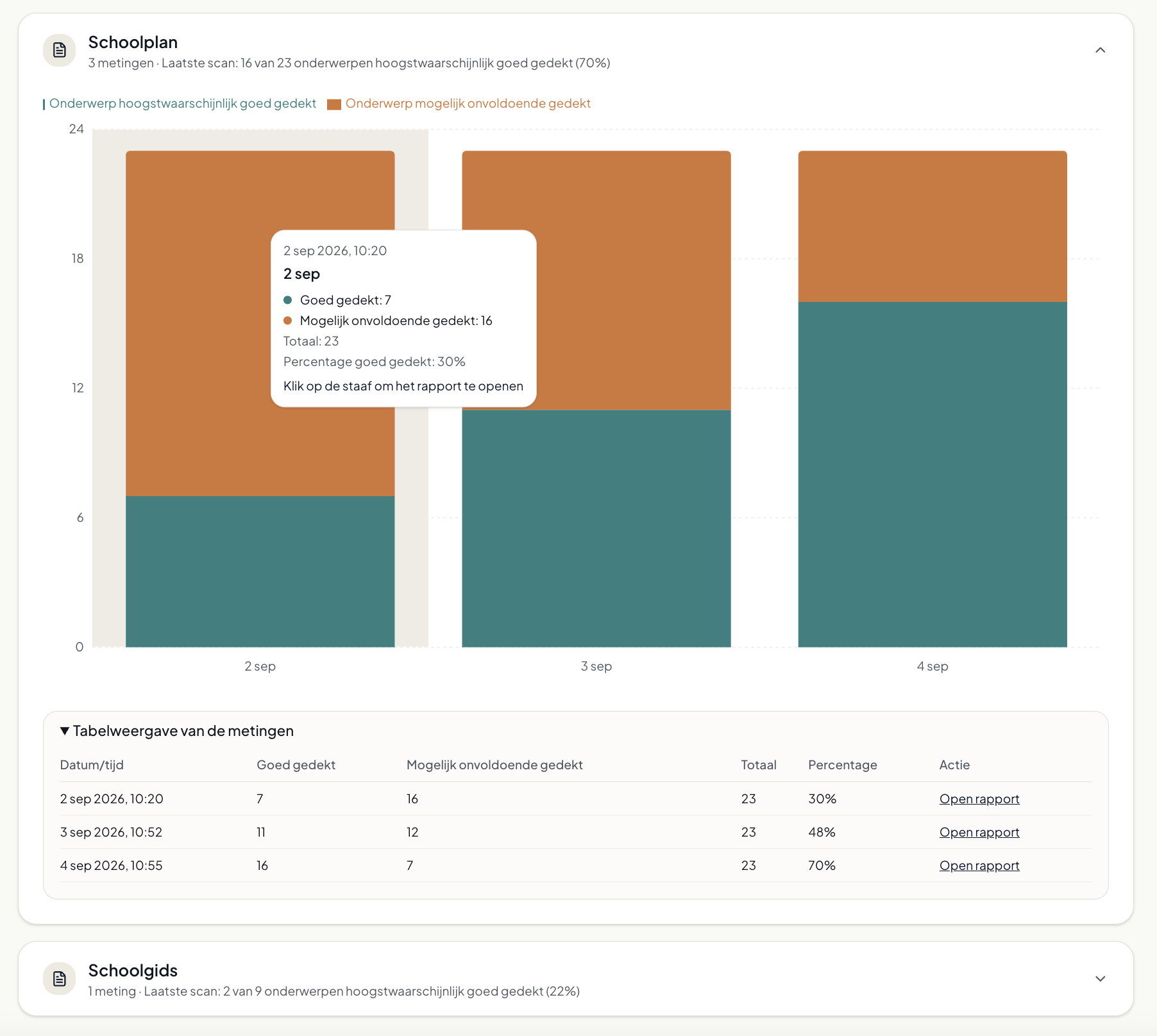Click the Schoolplan document icon

60,50
